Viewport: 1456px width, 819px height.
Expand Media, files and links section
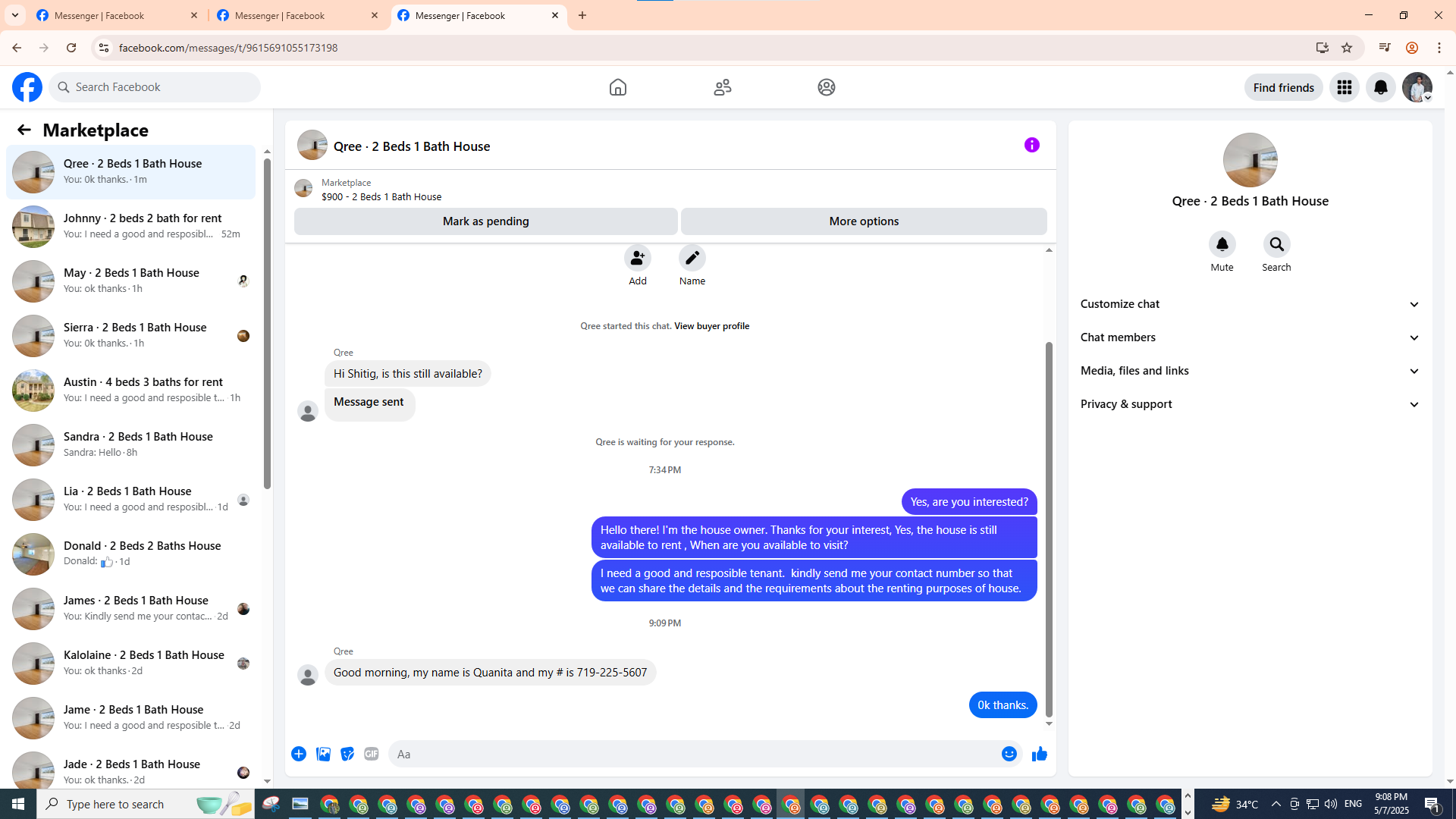pyautogui.click(x=1250, y=371)
